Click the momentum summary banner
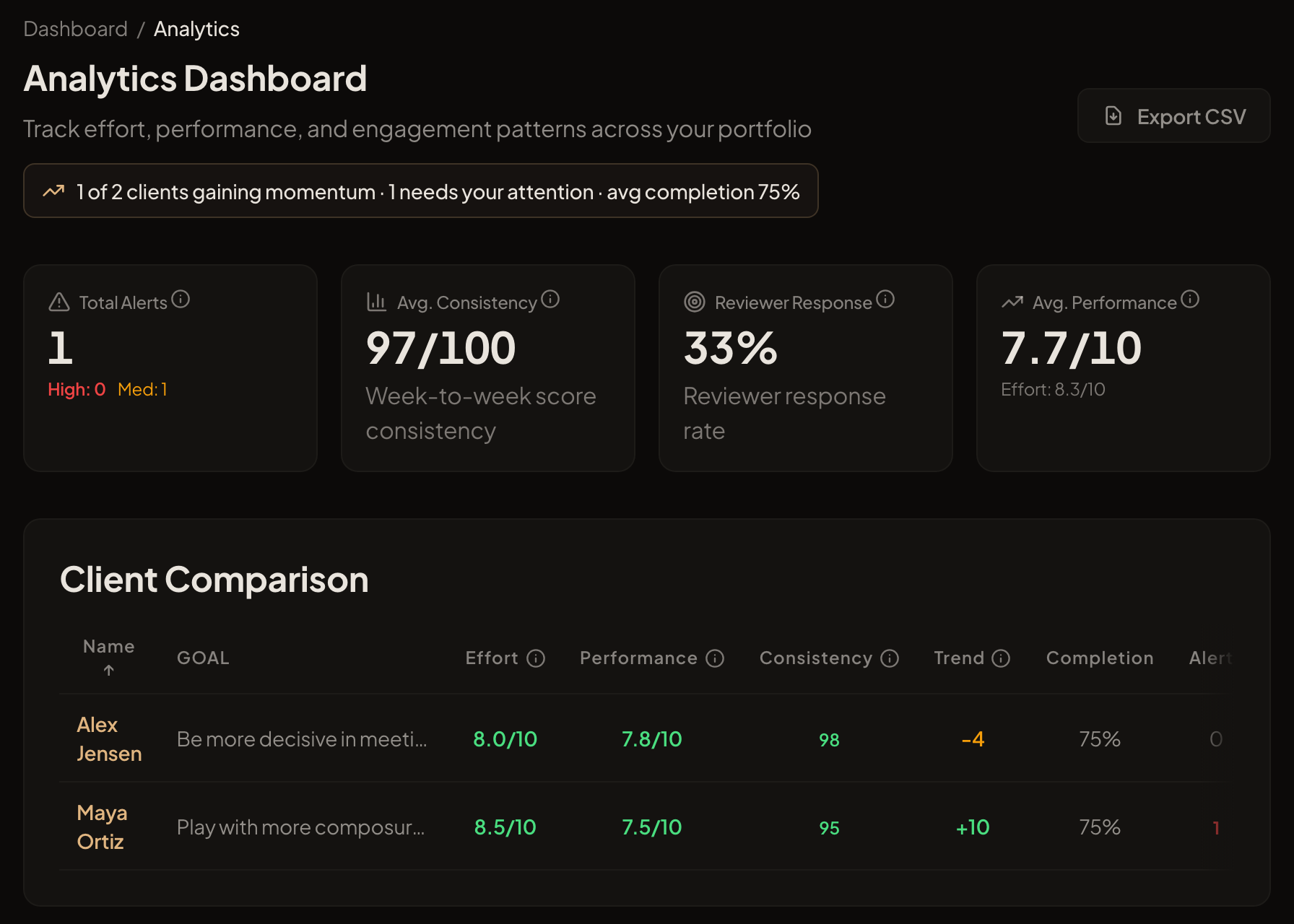Image resolution: width=1294 pixels, height=924 pixels. (x=421, y=191)
